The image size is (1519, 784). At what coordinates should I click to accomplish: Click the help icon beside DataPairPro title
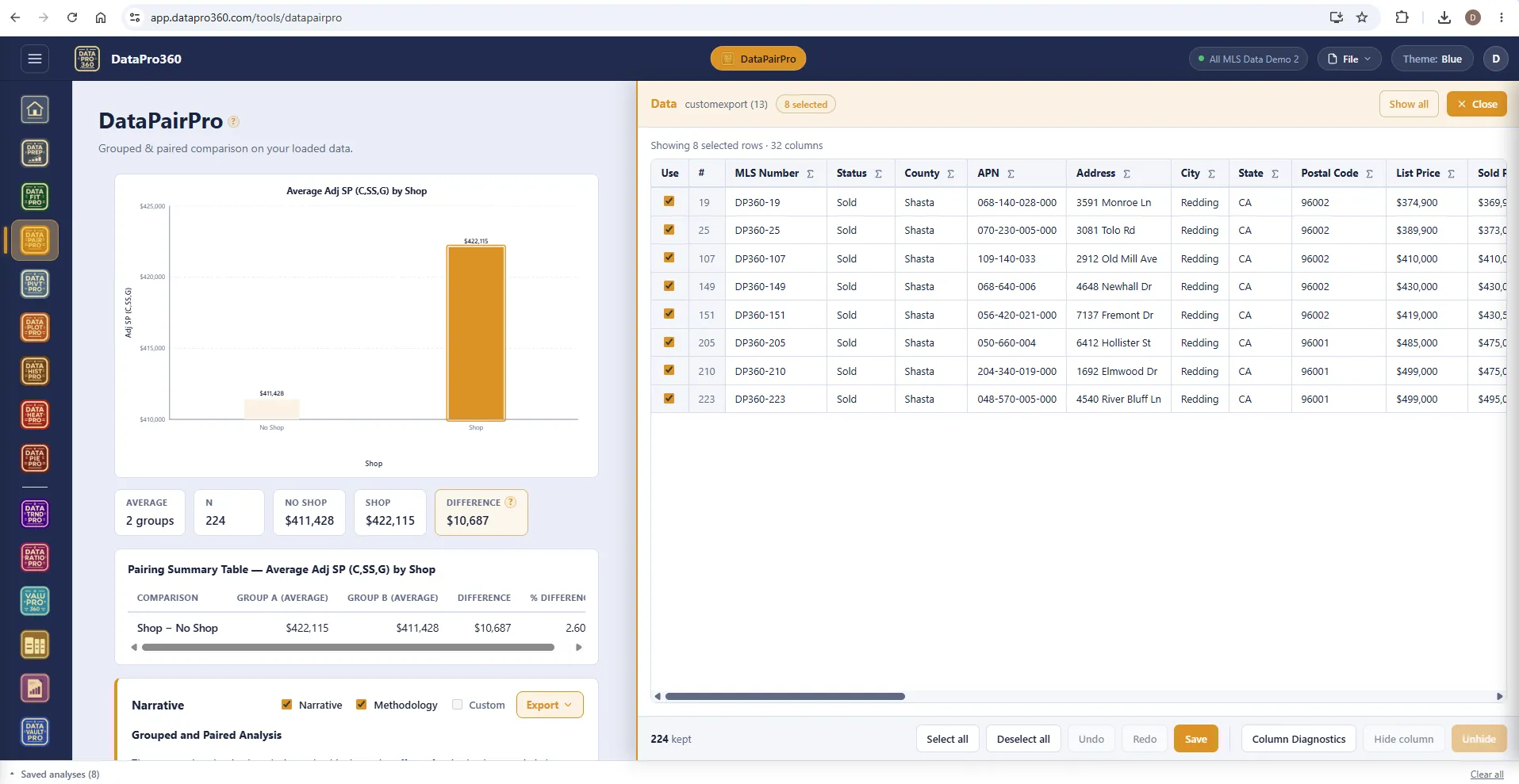tap(233, 121)
